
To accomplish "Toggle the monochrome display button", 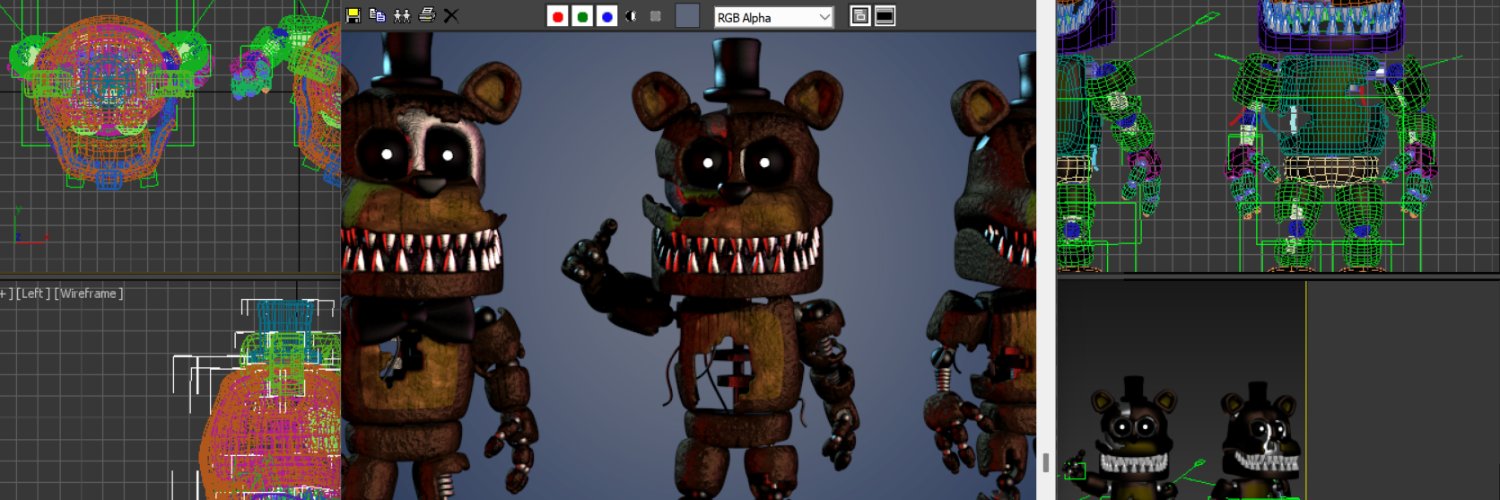I will coord(656,16).
